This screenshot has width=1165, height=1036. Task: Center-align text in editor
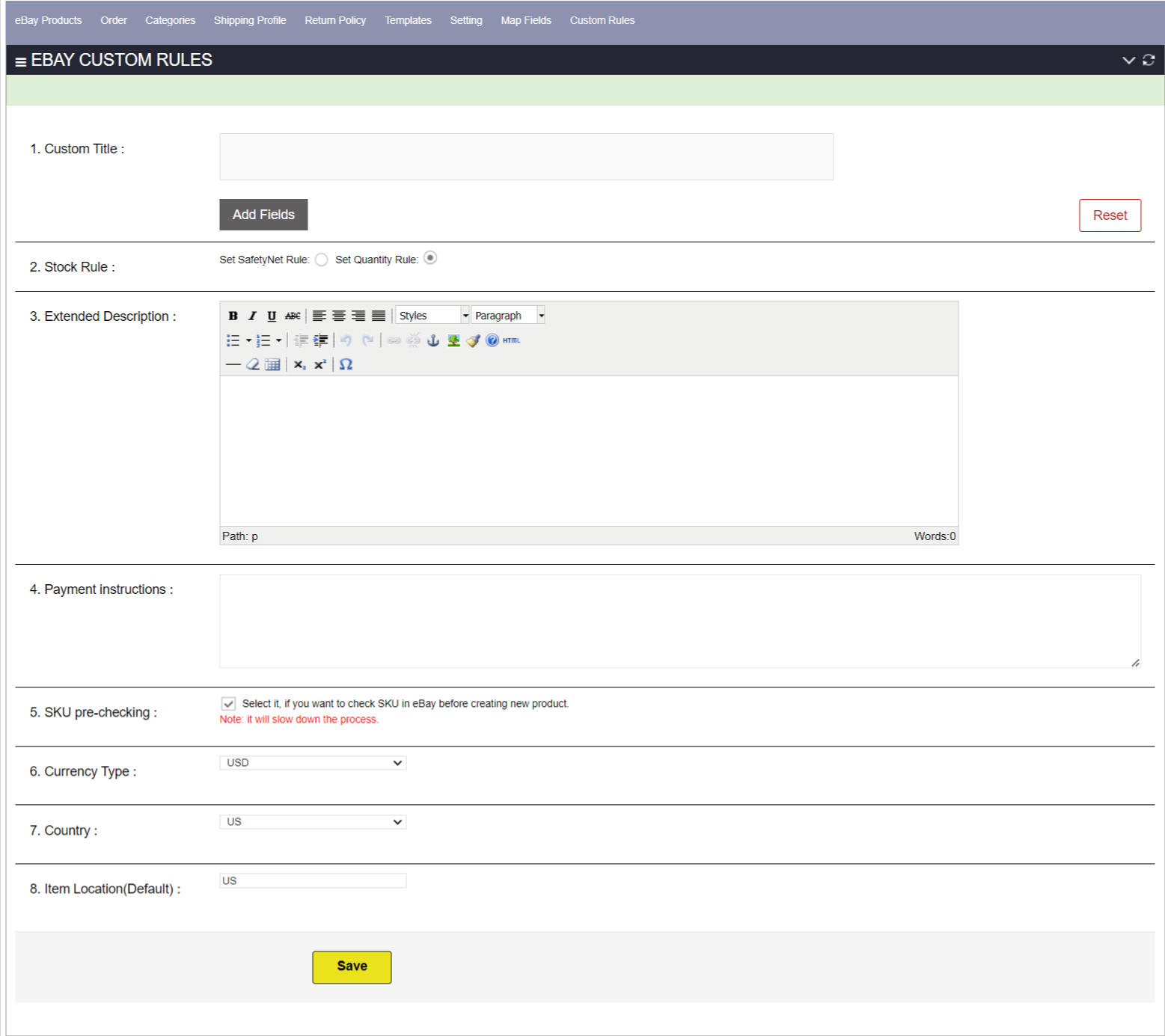pyautogui.click(x=339, y=316)
